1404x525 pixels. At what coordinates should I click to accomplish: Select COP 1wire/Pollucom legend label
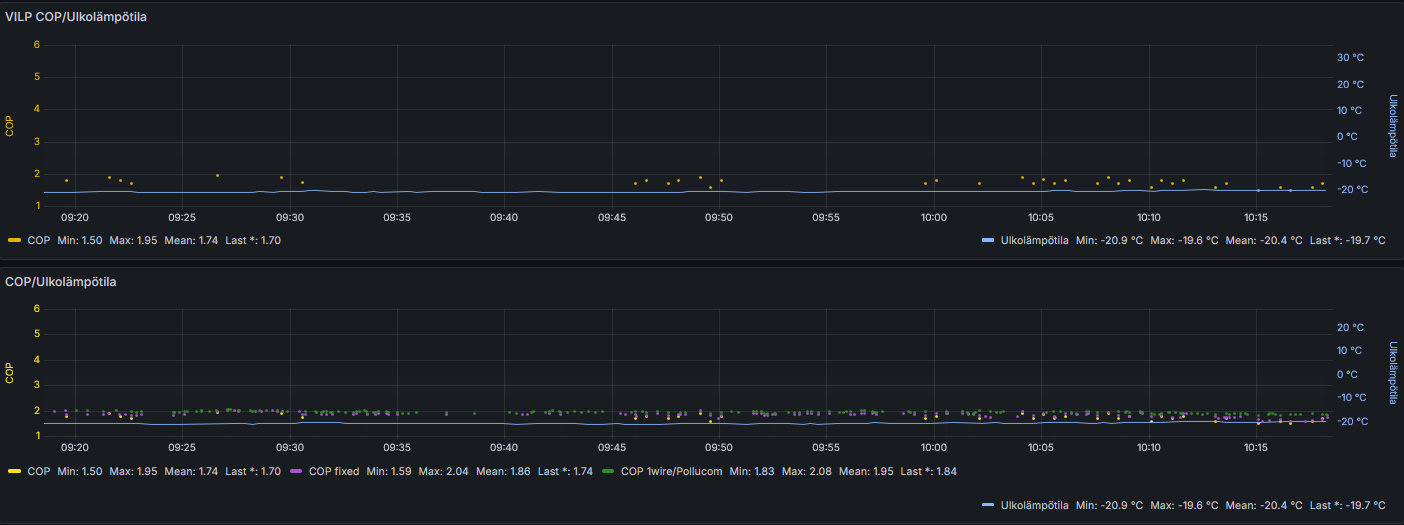coord(672,471)
